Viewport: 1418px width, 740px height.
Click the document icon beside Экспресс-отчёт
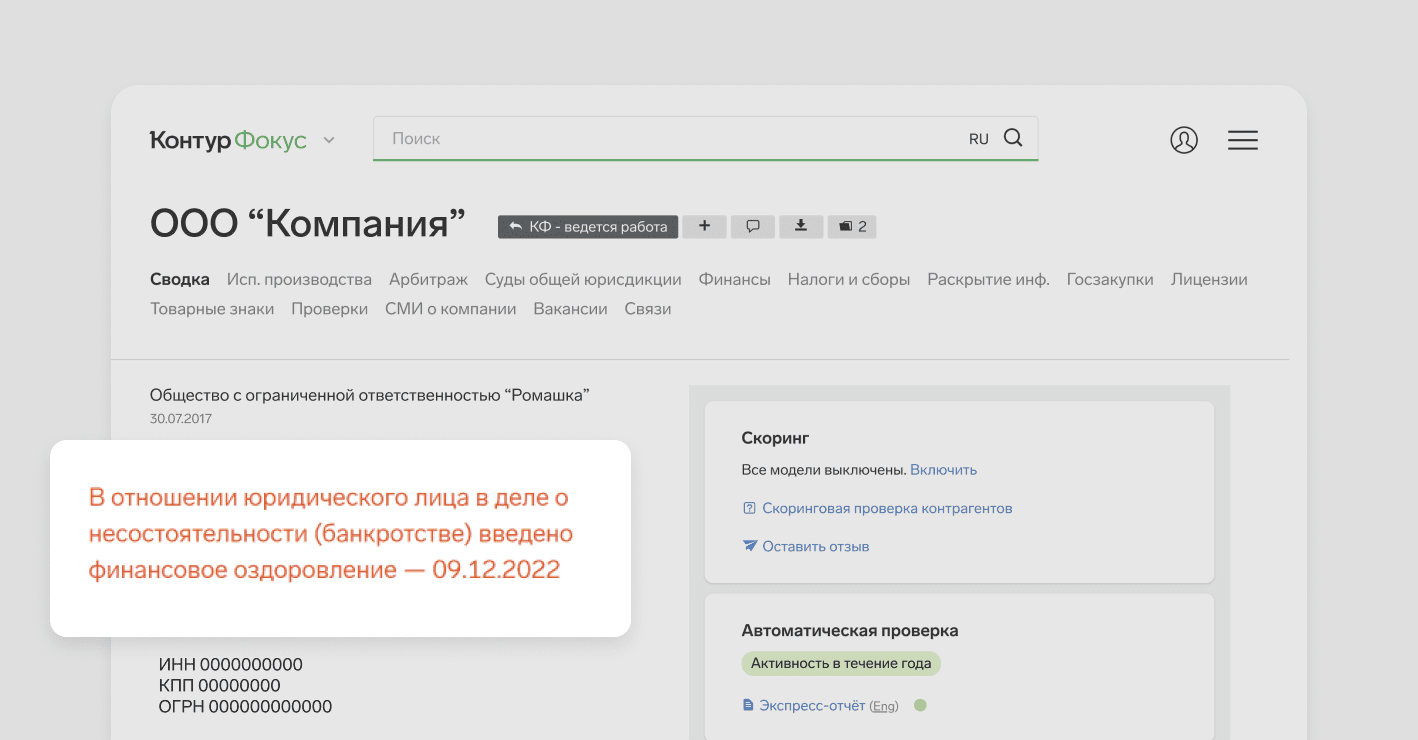[x=748, y=706]
